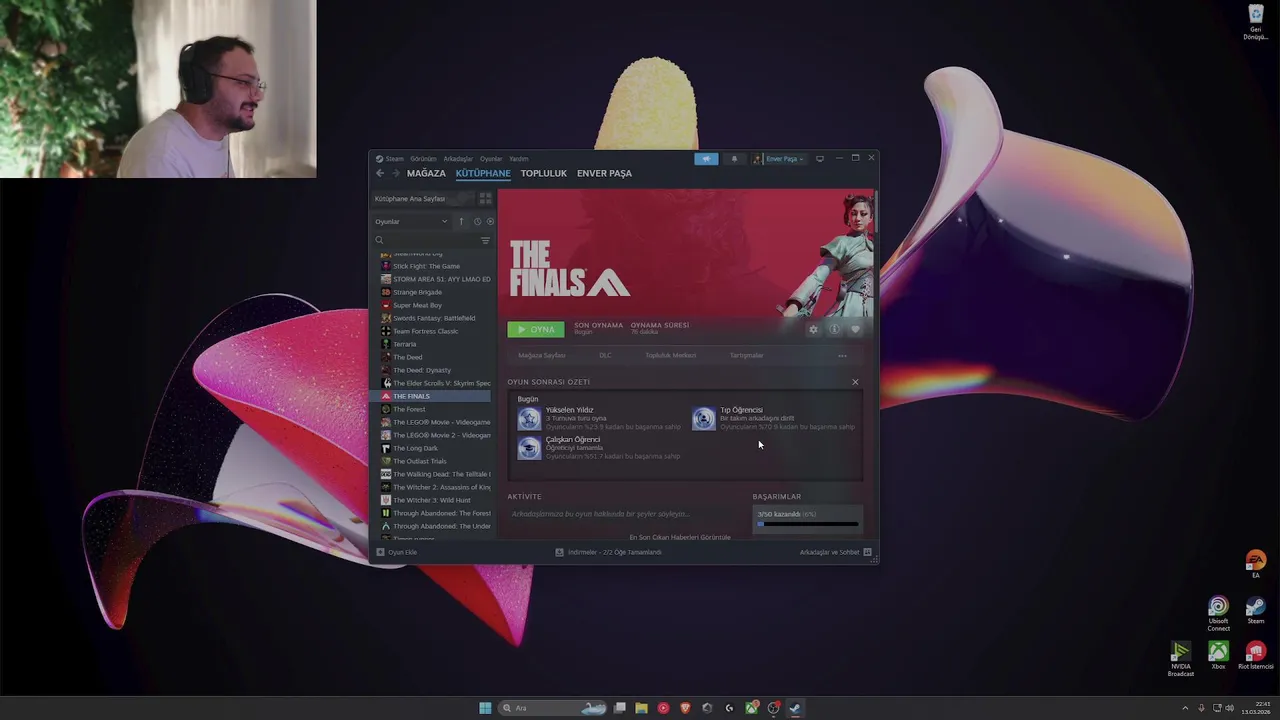Open game settings gear for THE FINALS

coord(813,329)
